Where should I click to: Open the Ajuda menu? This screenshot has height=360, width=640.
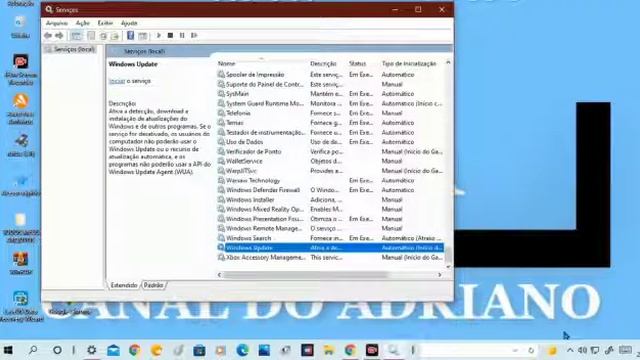(x=129, y=23)
